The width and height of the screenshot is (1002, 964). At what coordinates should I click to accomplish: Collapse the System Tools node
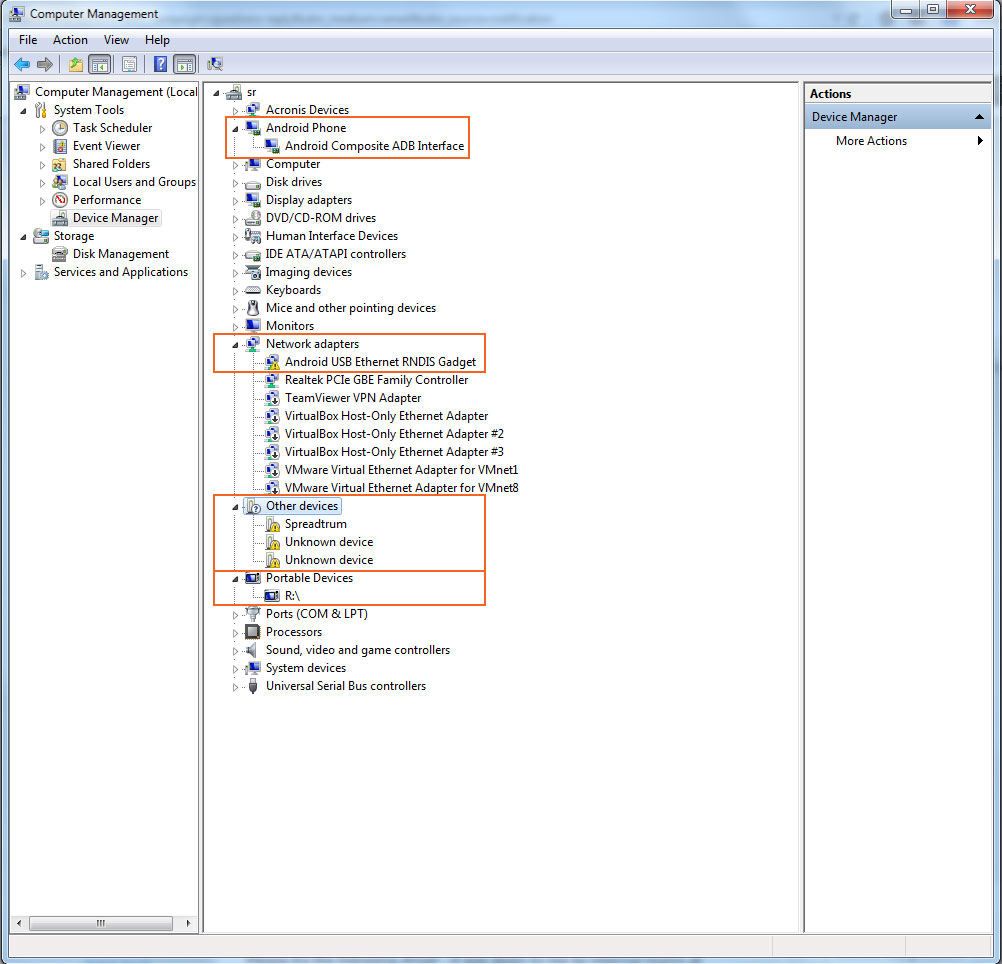[24, 111]
